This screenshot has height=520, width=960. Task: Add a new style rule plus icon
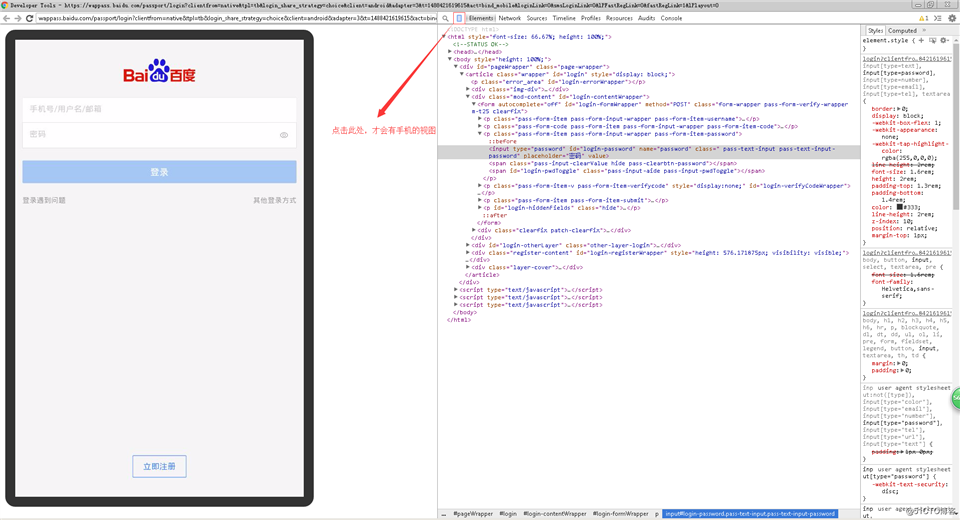pyautogui.click(x=921, y=40)
